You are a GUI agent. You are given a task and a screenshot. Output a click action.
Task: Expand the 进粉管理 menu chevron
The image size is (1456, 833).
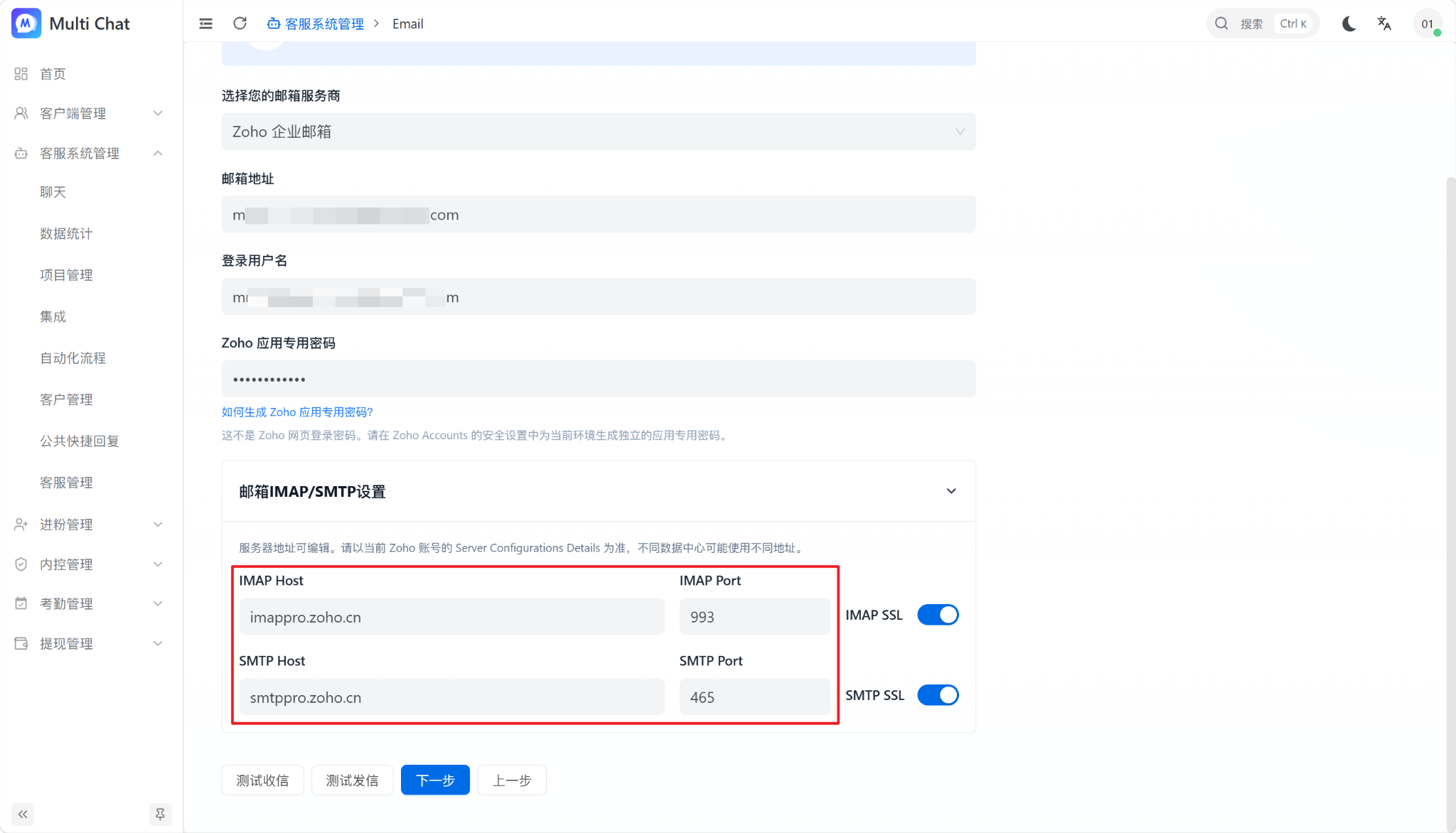[x=158, y=525]
